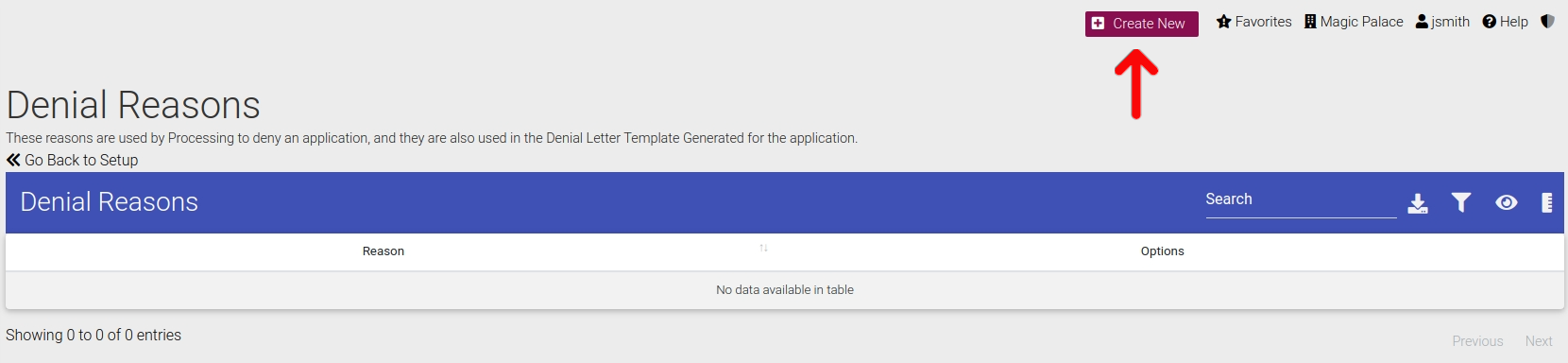
Task: Open the Help question mark menu
Action: tap(1505, 22)
